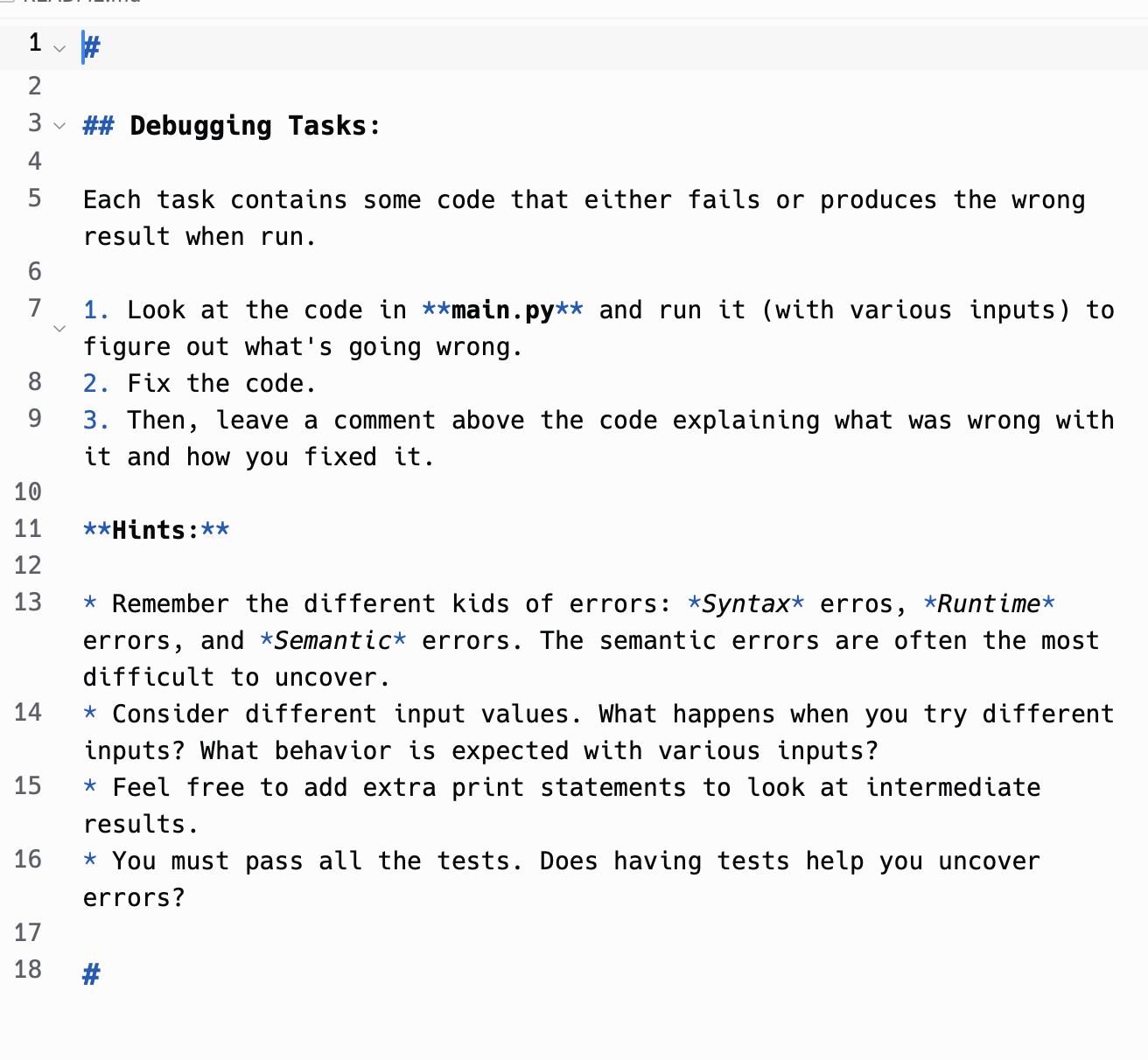Collapse the fold chevron beside line 1
Screen dimensions: 1148x1060
pyautogui.click(x=59, y=48)
